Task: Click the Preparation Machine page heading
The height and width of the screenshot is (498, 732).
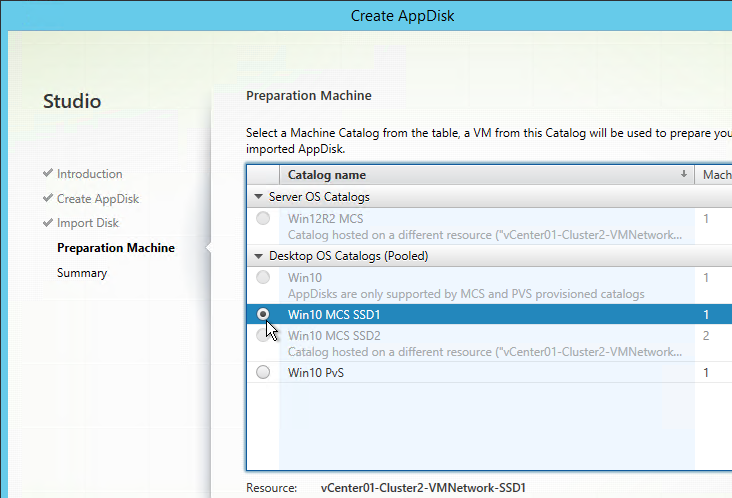Action: (x=309, y=95)
